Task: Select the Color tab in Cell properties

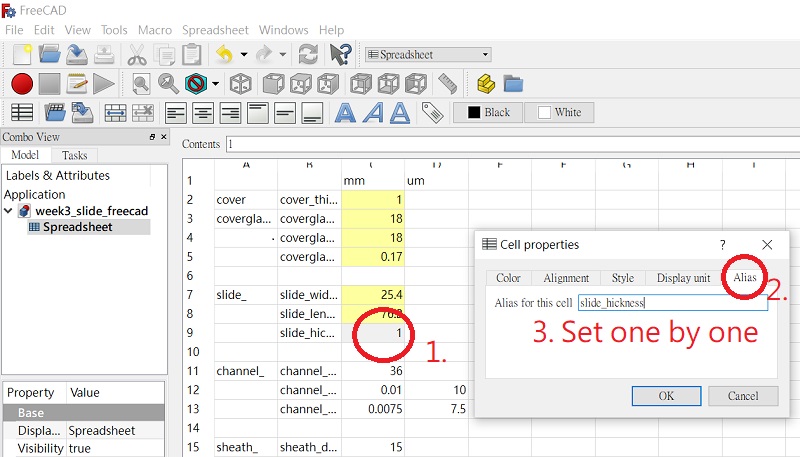Action: pos(508,278)
